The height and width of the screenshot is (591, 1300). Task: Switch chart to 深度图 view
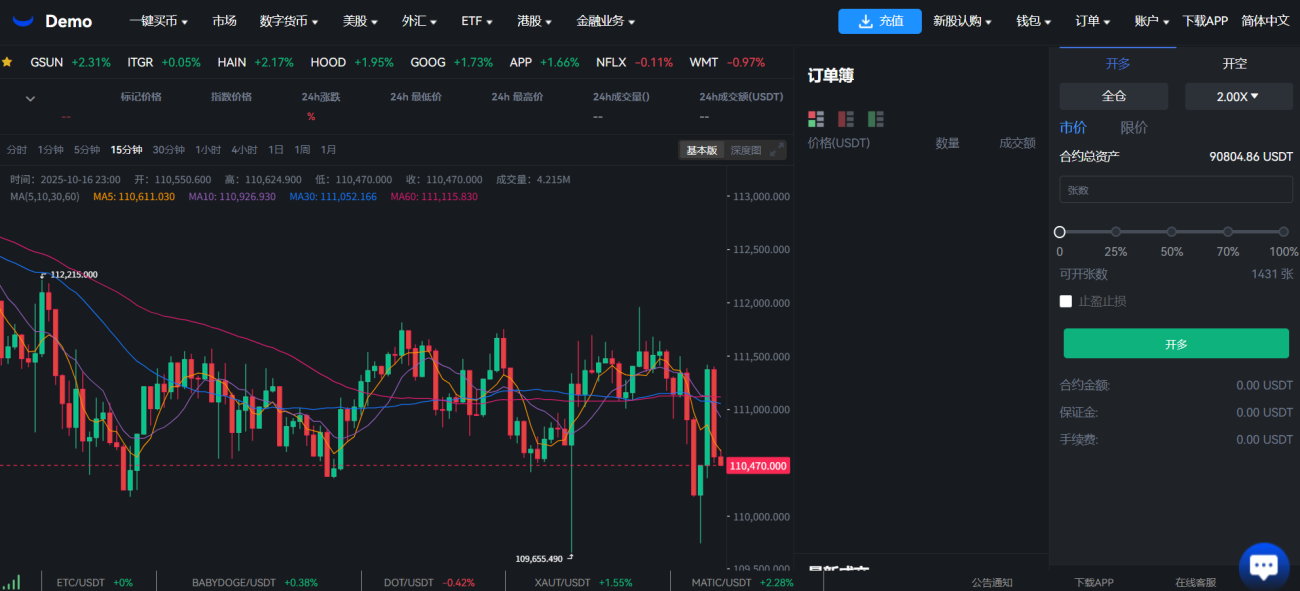745,150
